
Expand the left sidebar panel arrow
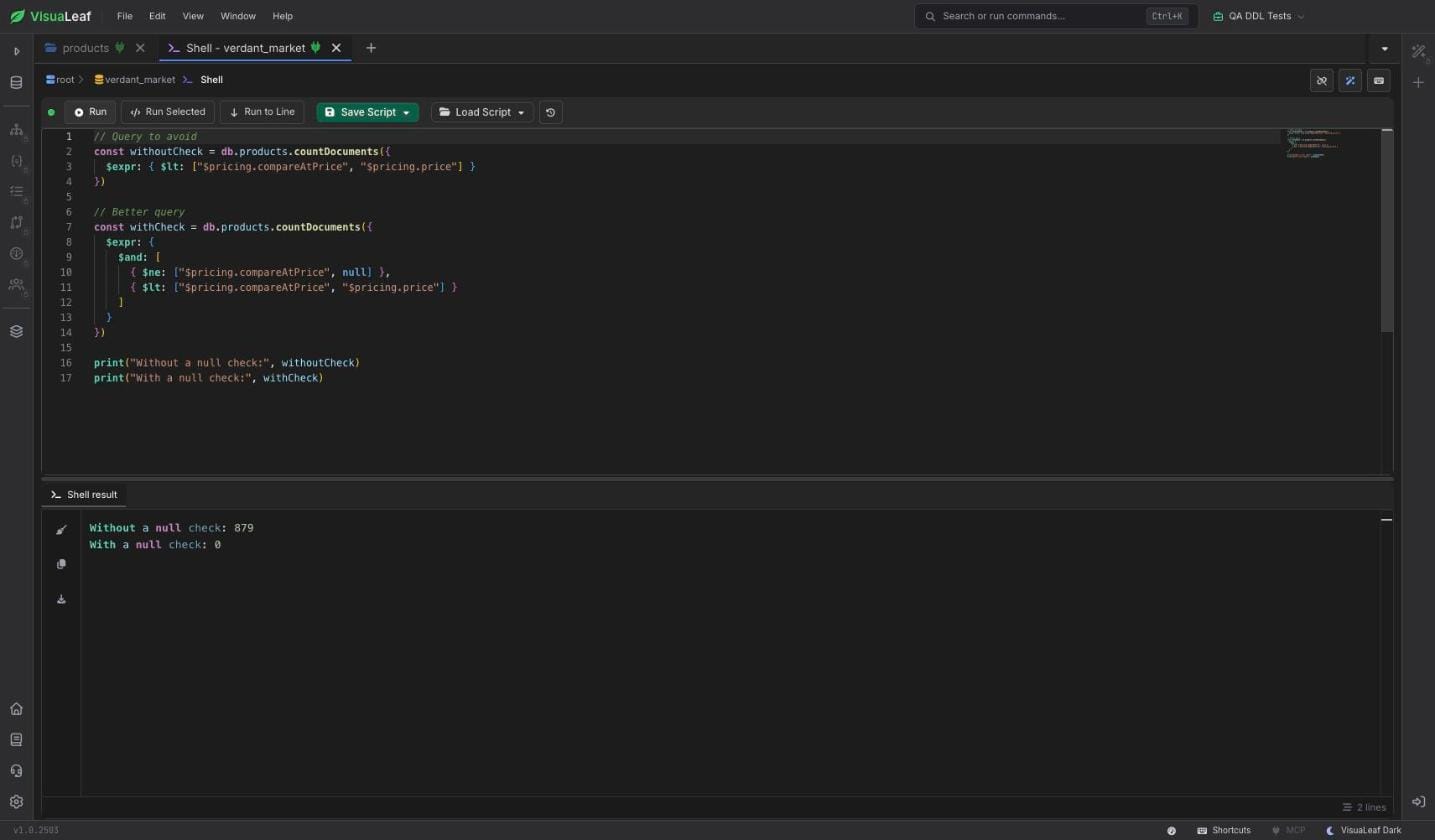16,51
